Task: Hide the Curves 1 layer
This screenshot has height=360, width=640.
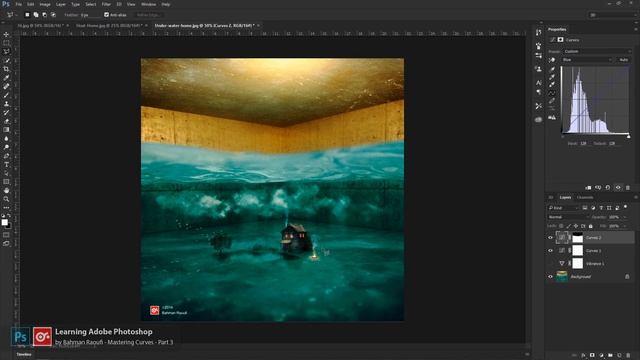Action: click(550, 251)
